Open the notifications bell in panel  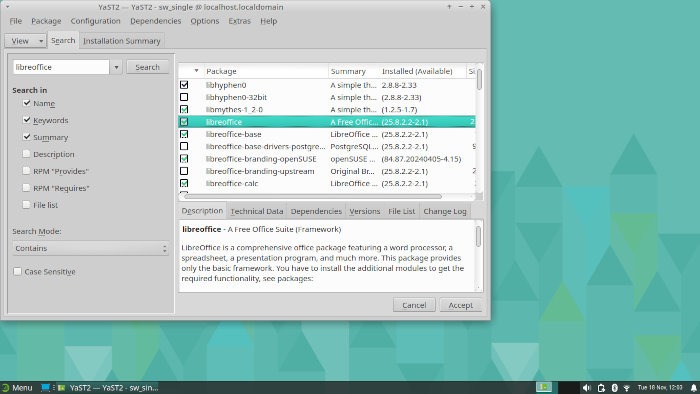pyautogui.click(x=694, y=388)
